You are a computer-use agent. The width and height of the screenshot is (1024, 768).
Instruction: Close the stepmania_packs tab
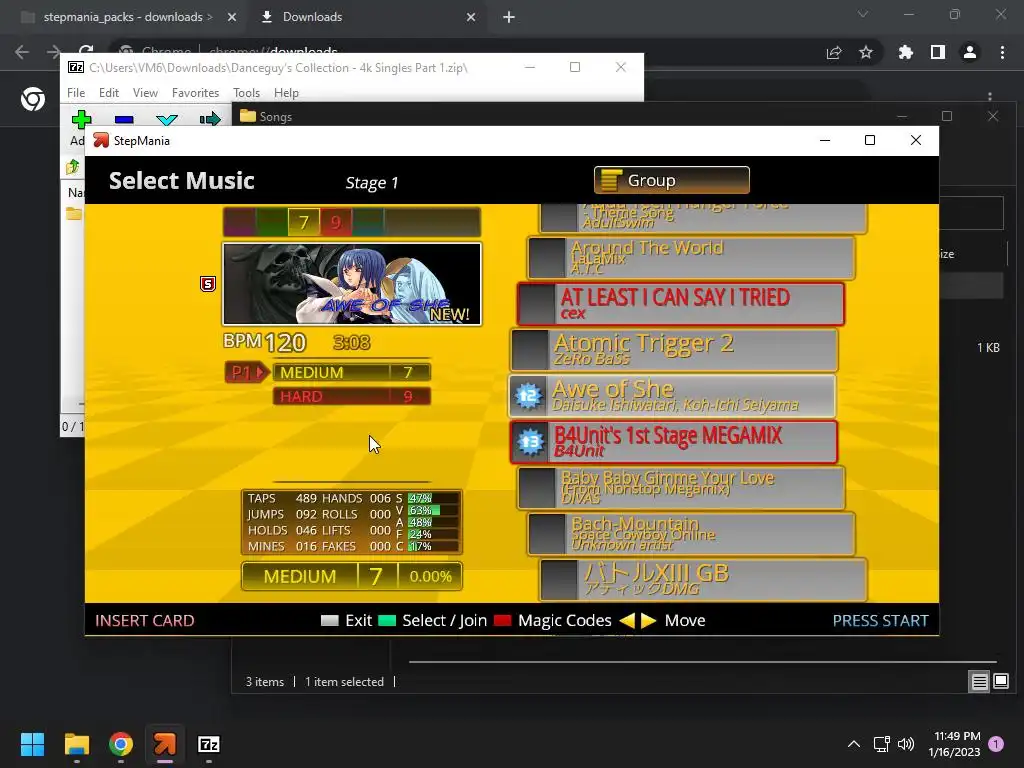pos(232,17)
